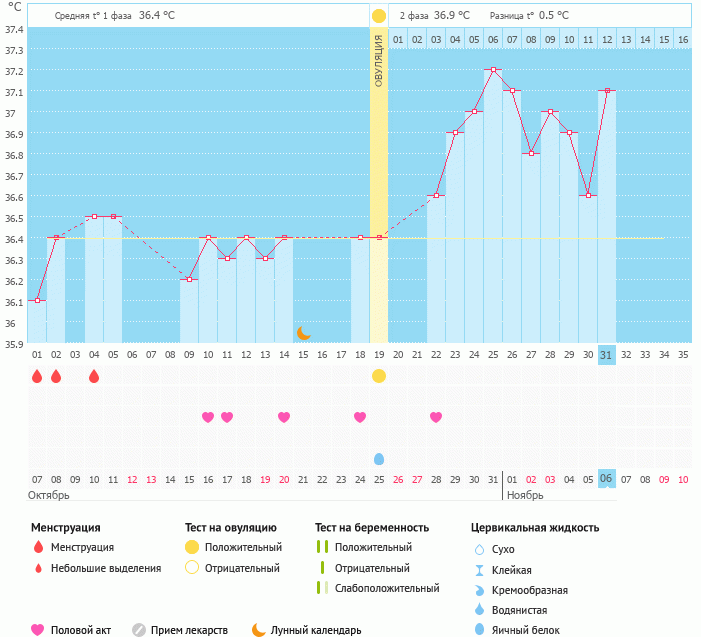This screenshot has height=637, width=701.
Task: Click the Лунный календарь moon icon in the legend
Action: coord(259,630)
